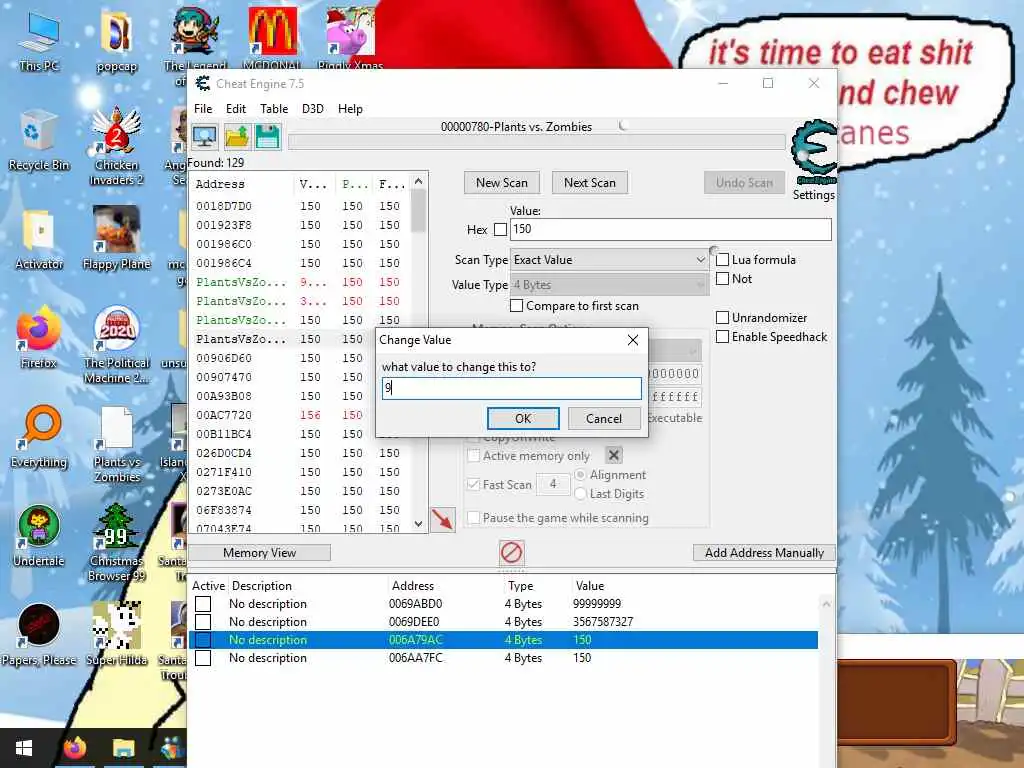The width and height of the screenshot is (1024, 768).
Task: Launch Papers, Please shortcut
Action: coord(39,635)
